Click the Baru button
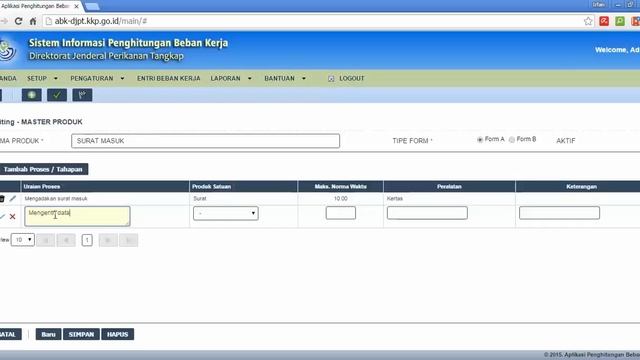 coord(48,334)
